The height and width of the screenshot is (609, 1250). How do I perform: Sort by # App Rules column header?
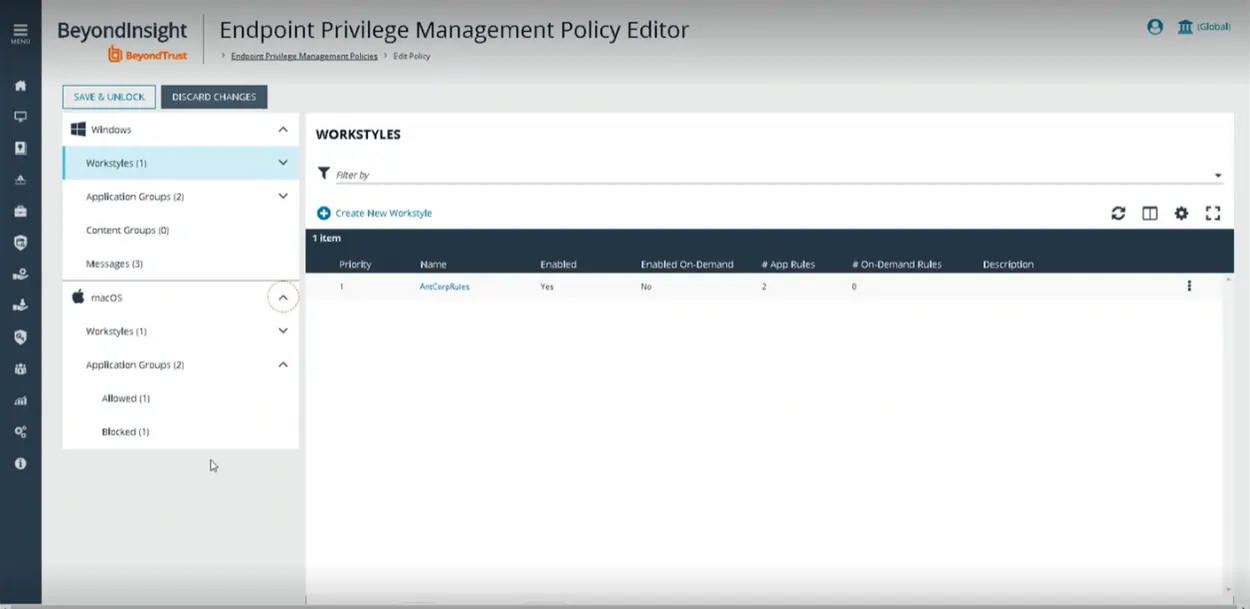tap(788, 264)
